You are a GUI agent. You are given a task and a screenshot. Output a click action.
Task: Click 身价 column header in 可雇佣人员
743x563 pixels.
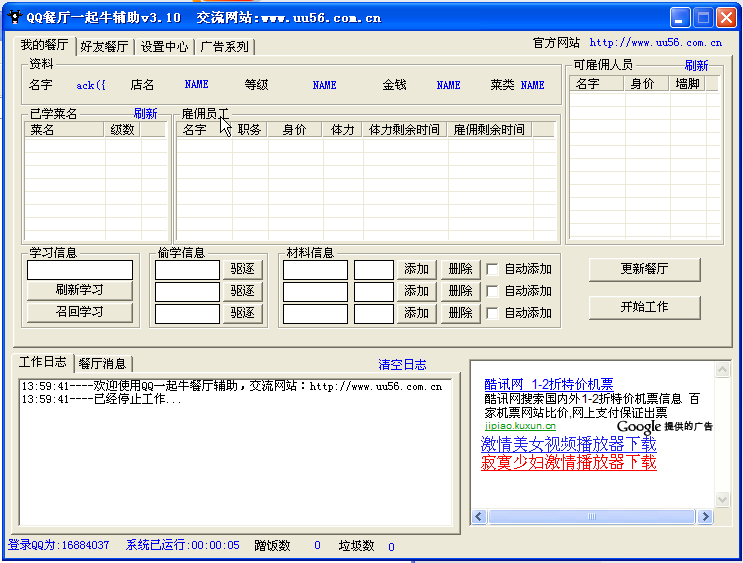pyautogui.click(x=646, y=84)
